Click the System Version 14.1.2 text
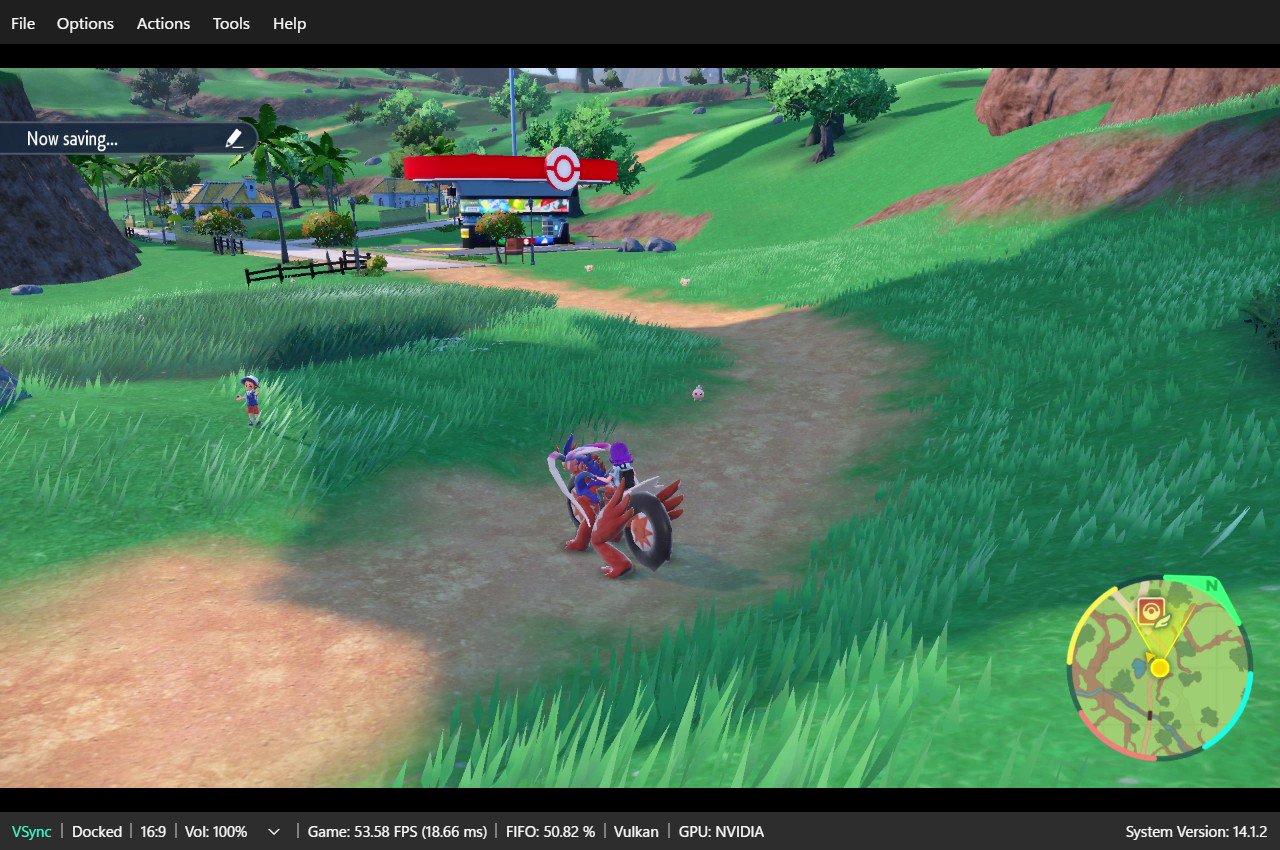The height and width of the screenshot is (850, 1280). tap(1196, 832)
